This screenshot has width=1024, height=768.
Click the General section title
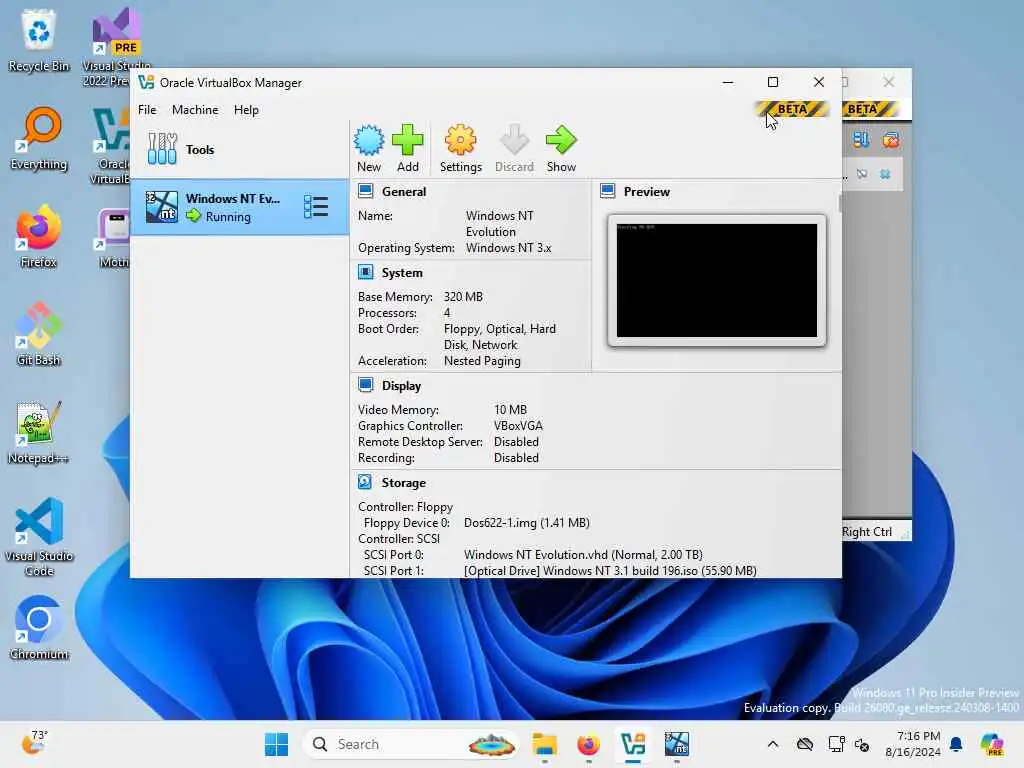tap(404, 191)
